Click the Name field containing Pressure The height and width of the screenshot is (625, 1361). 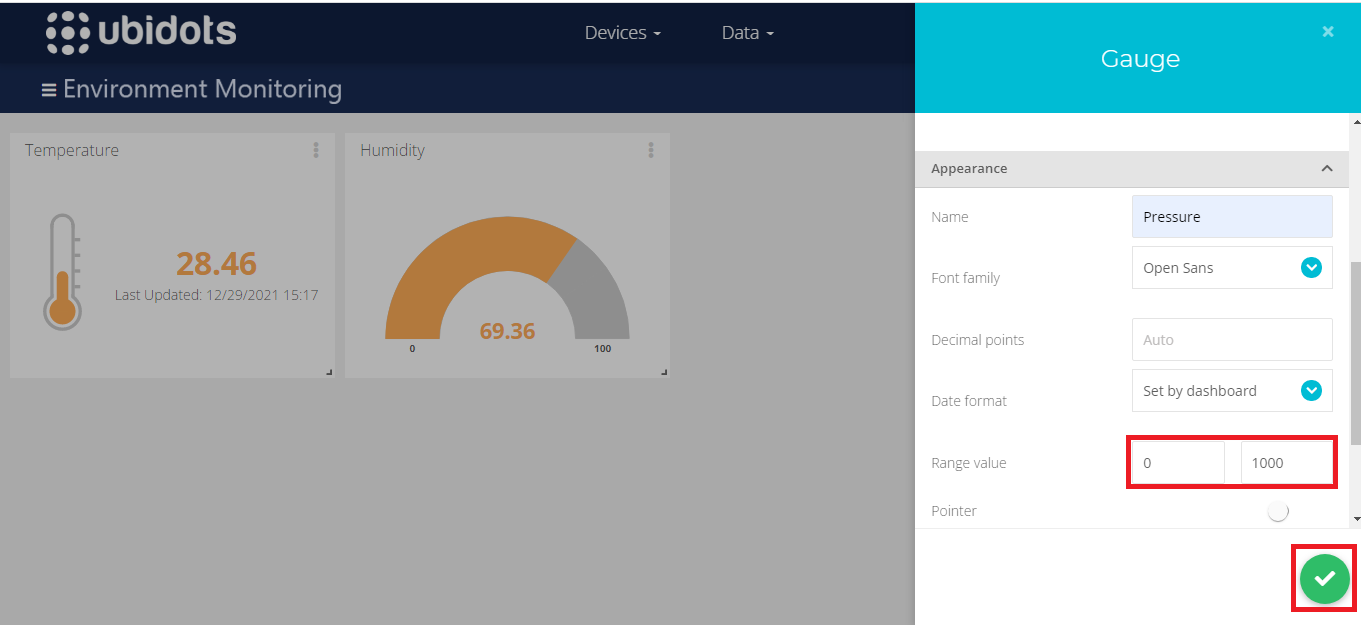tap(1232, 216)
